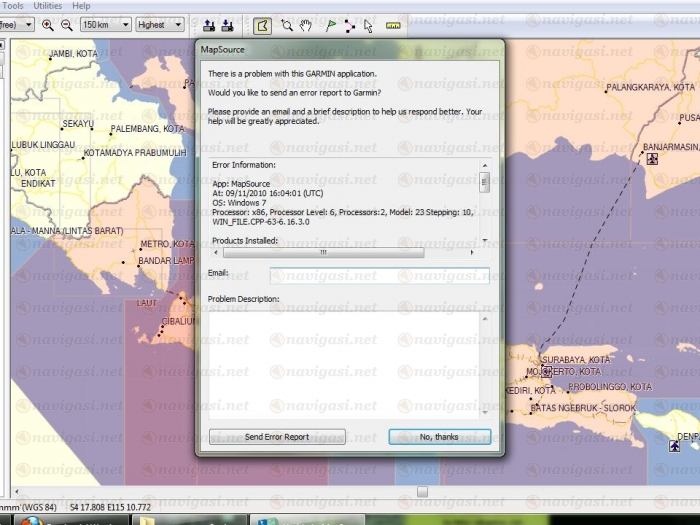Select the Measure ruler tool
This screenshot has height=525, width=700.
[x=393, y=25]
